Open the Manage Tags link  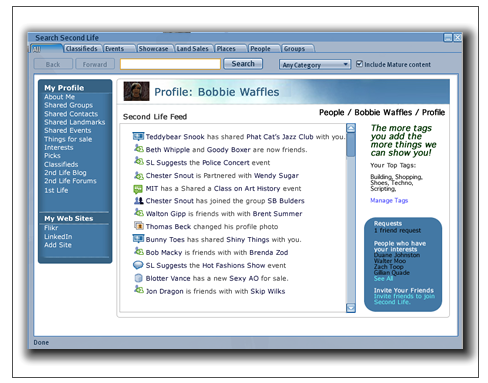389,200
